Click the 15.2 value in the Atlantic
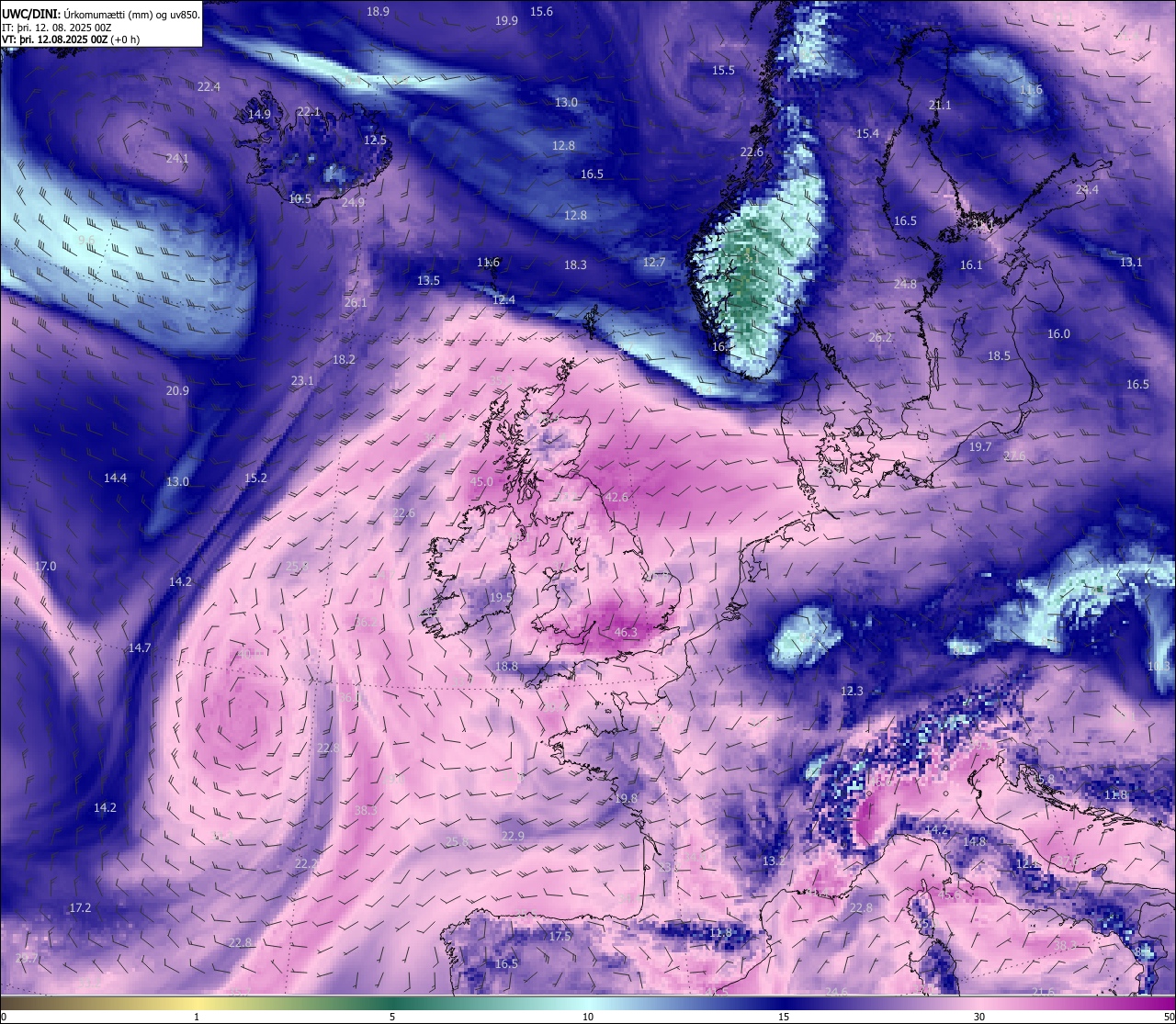This screenshot has width=1176, height=1024. point(255,478)
